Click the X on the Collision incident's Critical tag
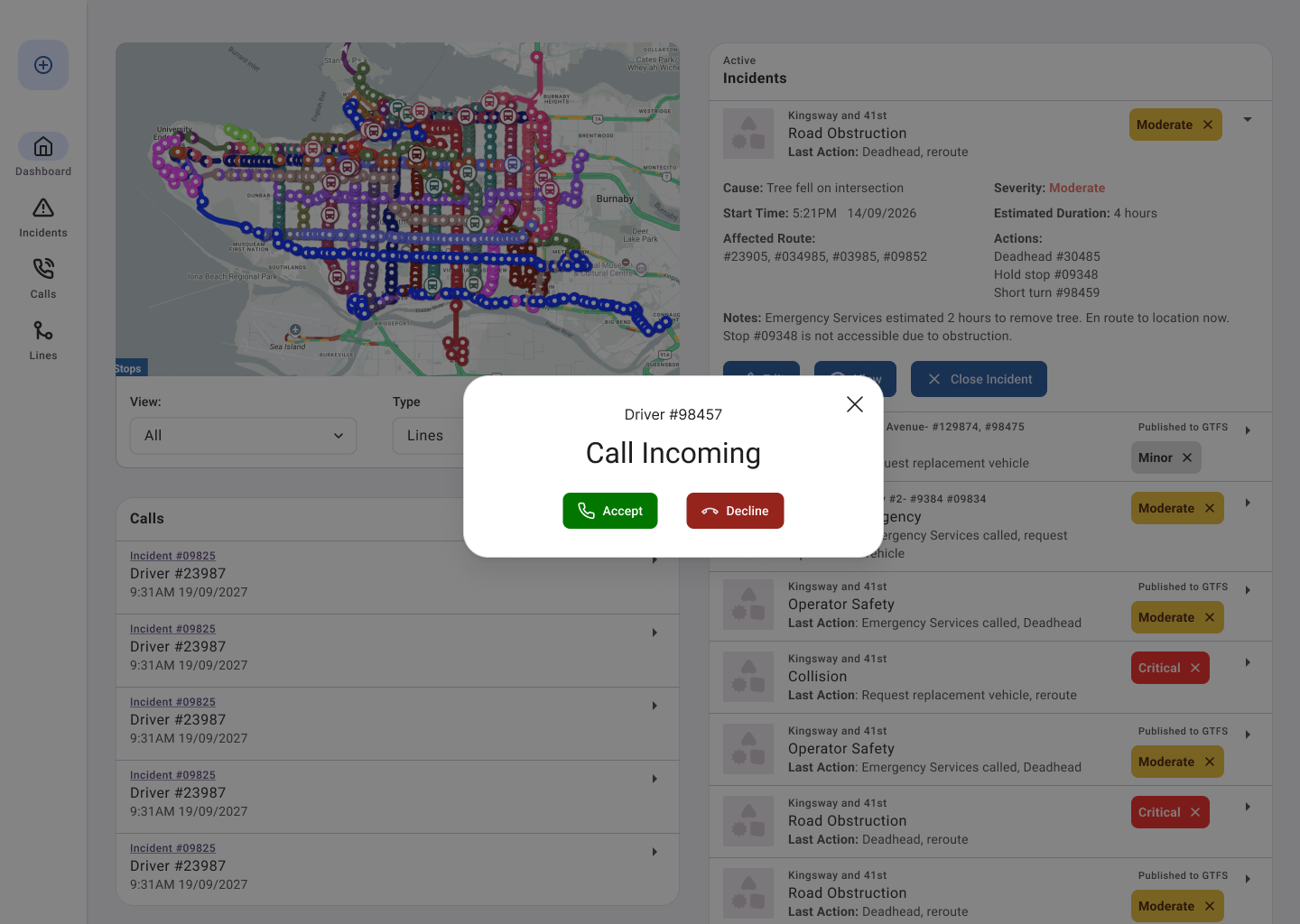Viewport: 1300px width, 924px height. coord(1195,668)
